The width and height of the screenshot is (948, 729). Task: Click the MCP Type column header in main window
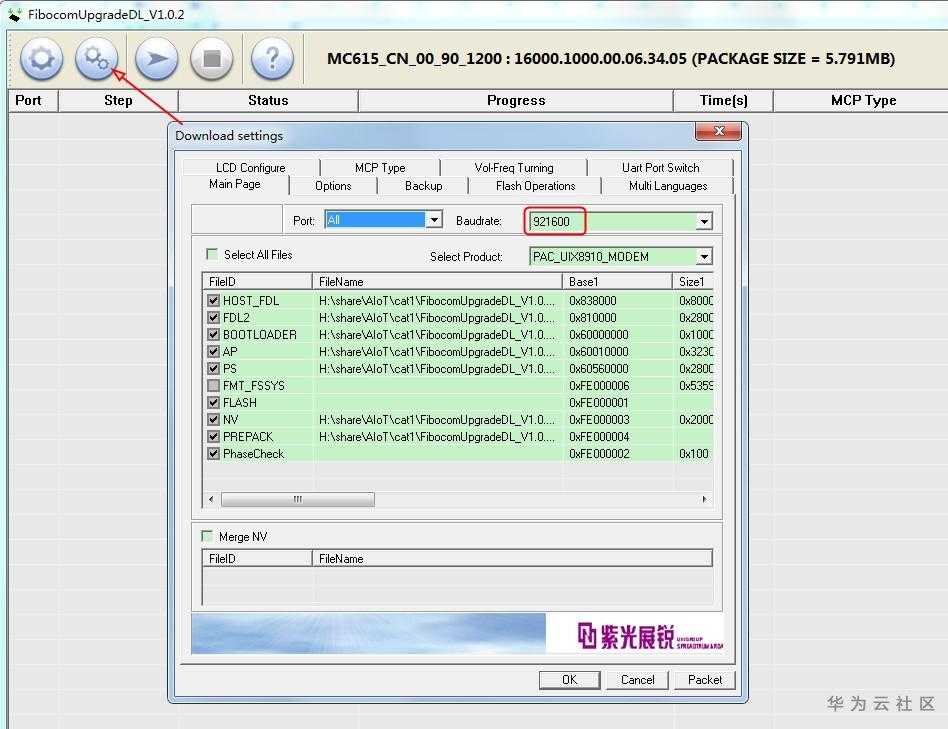point(863,100)
